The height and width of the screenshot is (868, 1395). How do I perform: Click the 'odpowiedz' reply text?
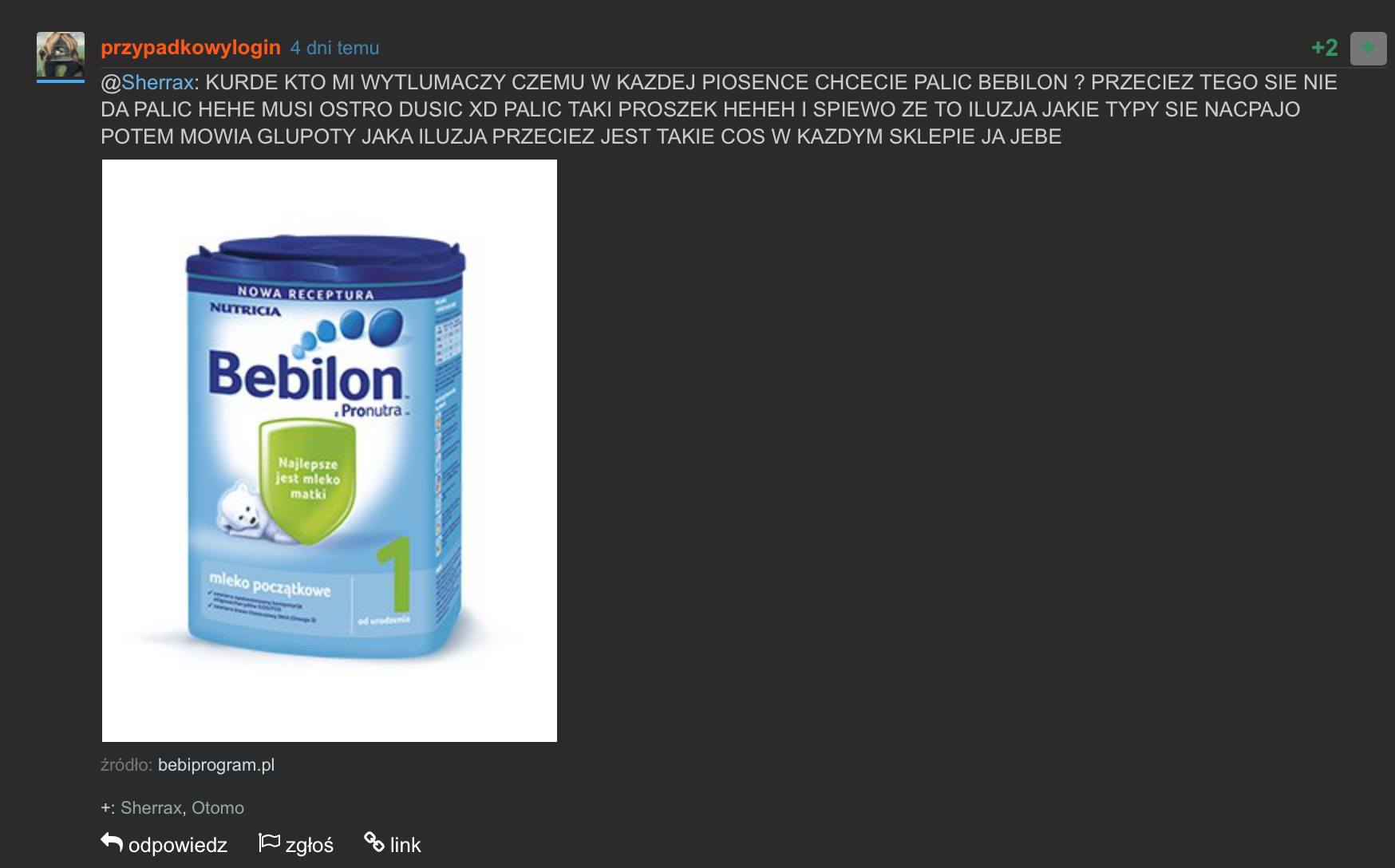(178, 845)
